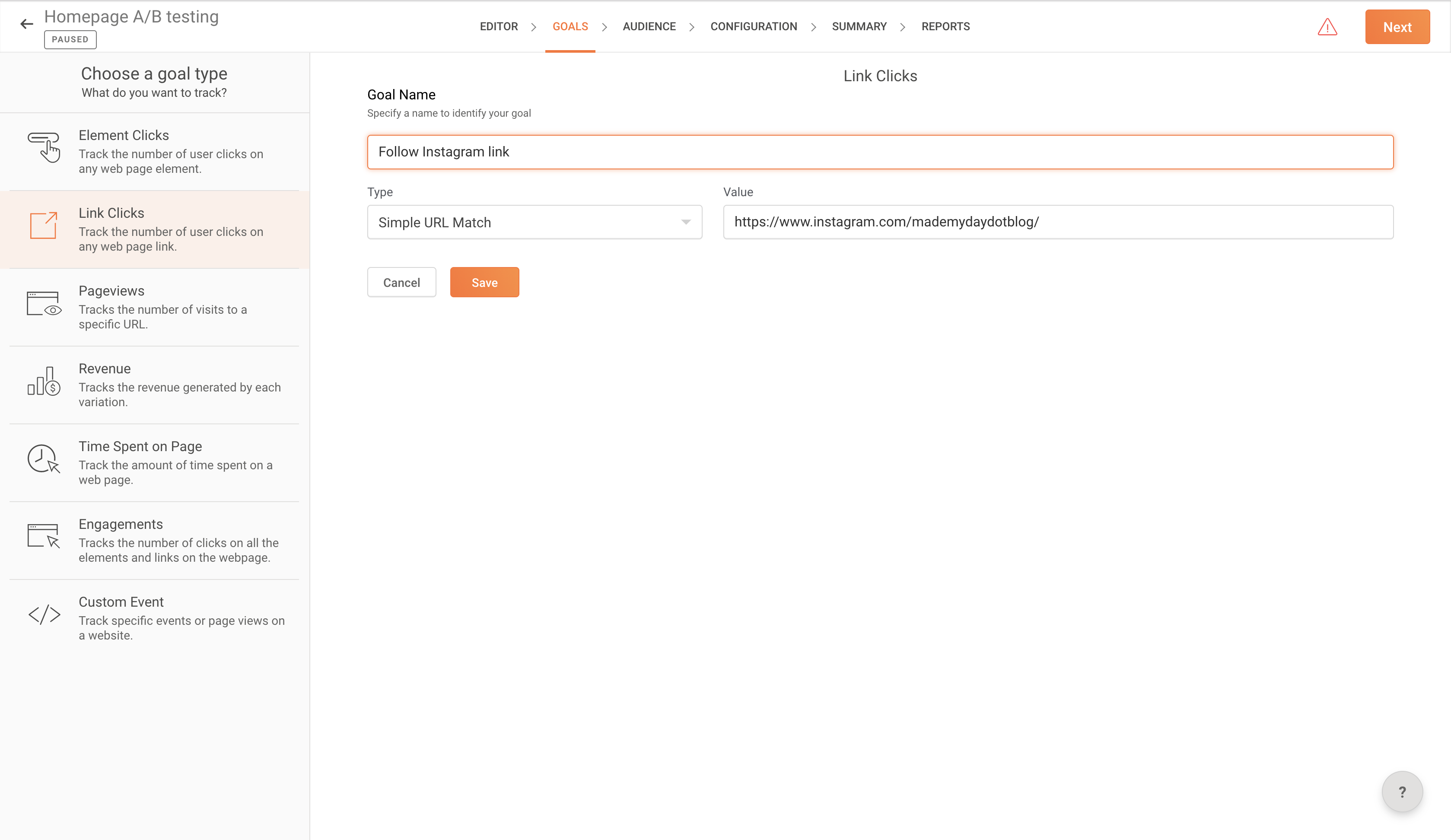
Task: Select the Element Clicks hand icon
Action: (x=44, y=147)
